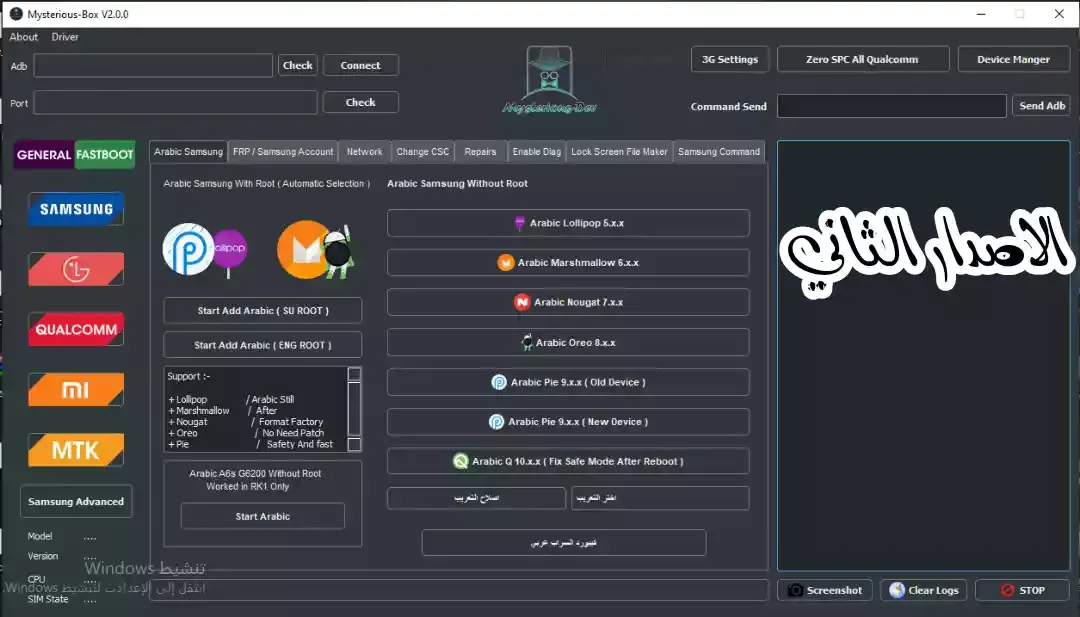This screenshot has height=617, width=1080.
Task: Click the Port input field
Action: (x=175, y=103)
